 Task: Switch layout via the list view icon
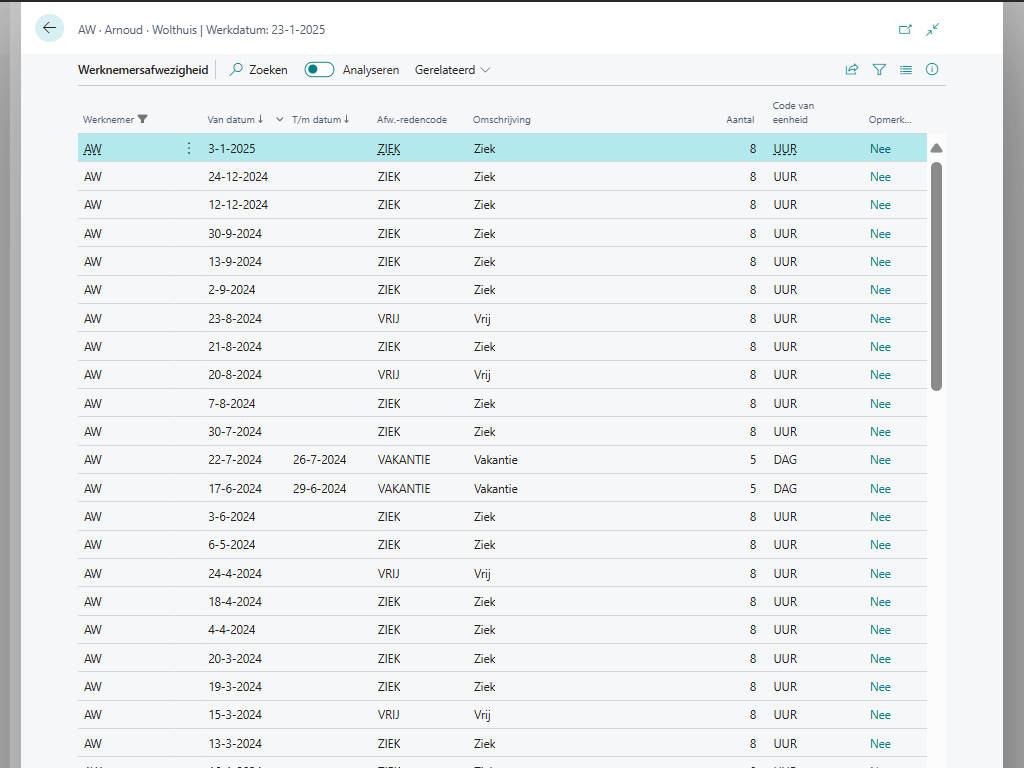(x=906, y=70)
